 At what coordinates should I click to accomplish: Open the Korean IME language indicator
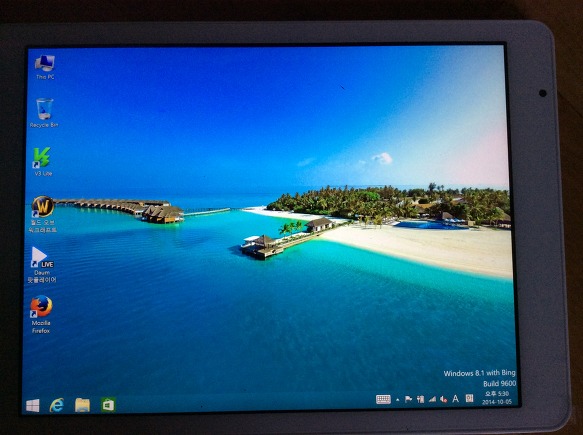click(470, 398)
